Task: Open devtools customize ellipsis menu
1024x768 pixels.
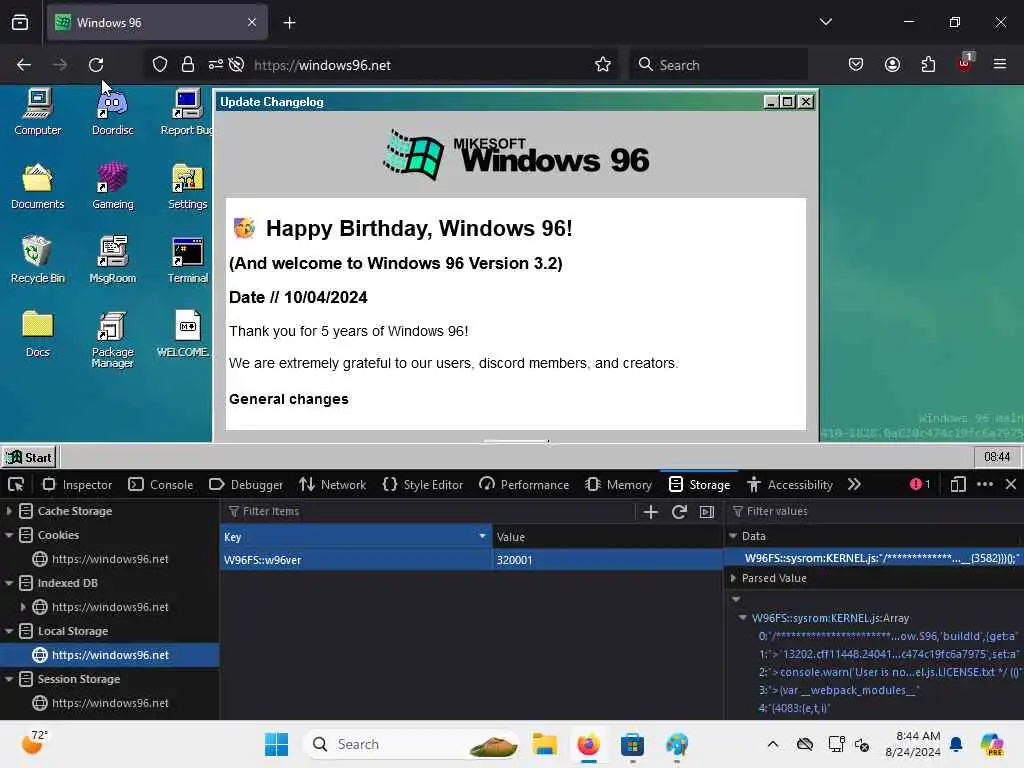Action: 985,485
